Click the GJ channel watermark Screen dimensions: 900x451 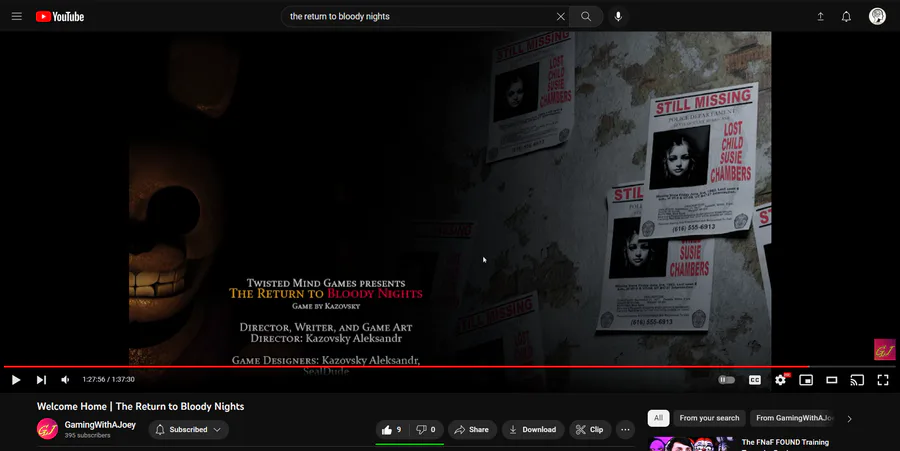point(884,349)
